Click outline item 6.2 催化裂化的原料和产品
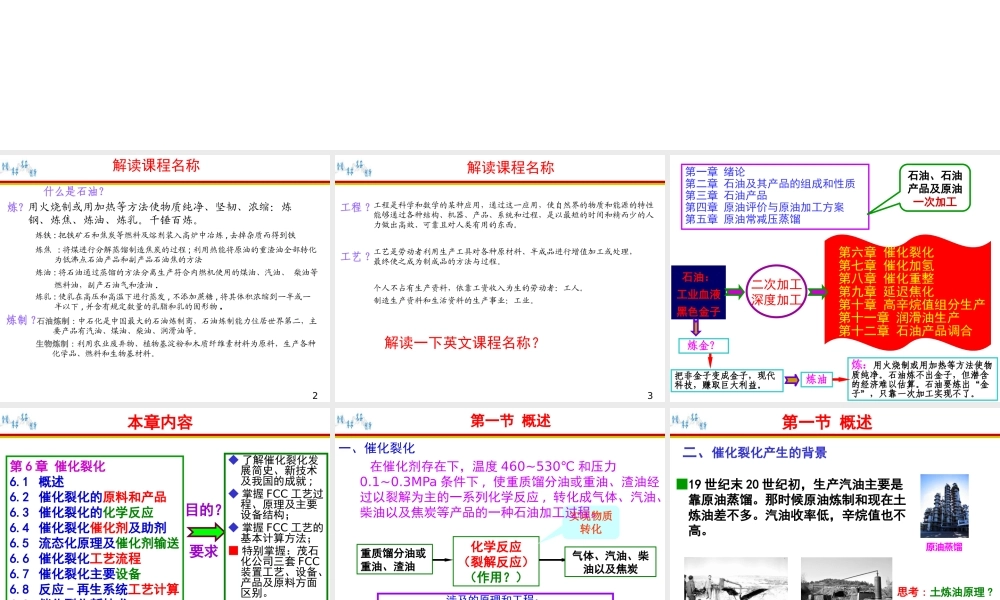Screen dimensions: 1000x600 (87, 497)
